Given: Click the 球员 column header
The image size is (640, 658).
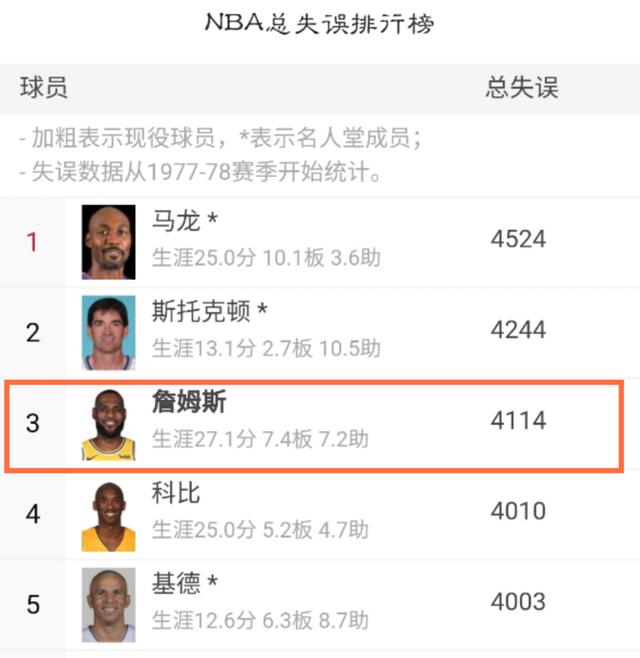Looking at the screenshot, I should click(x=44, y=88).
